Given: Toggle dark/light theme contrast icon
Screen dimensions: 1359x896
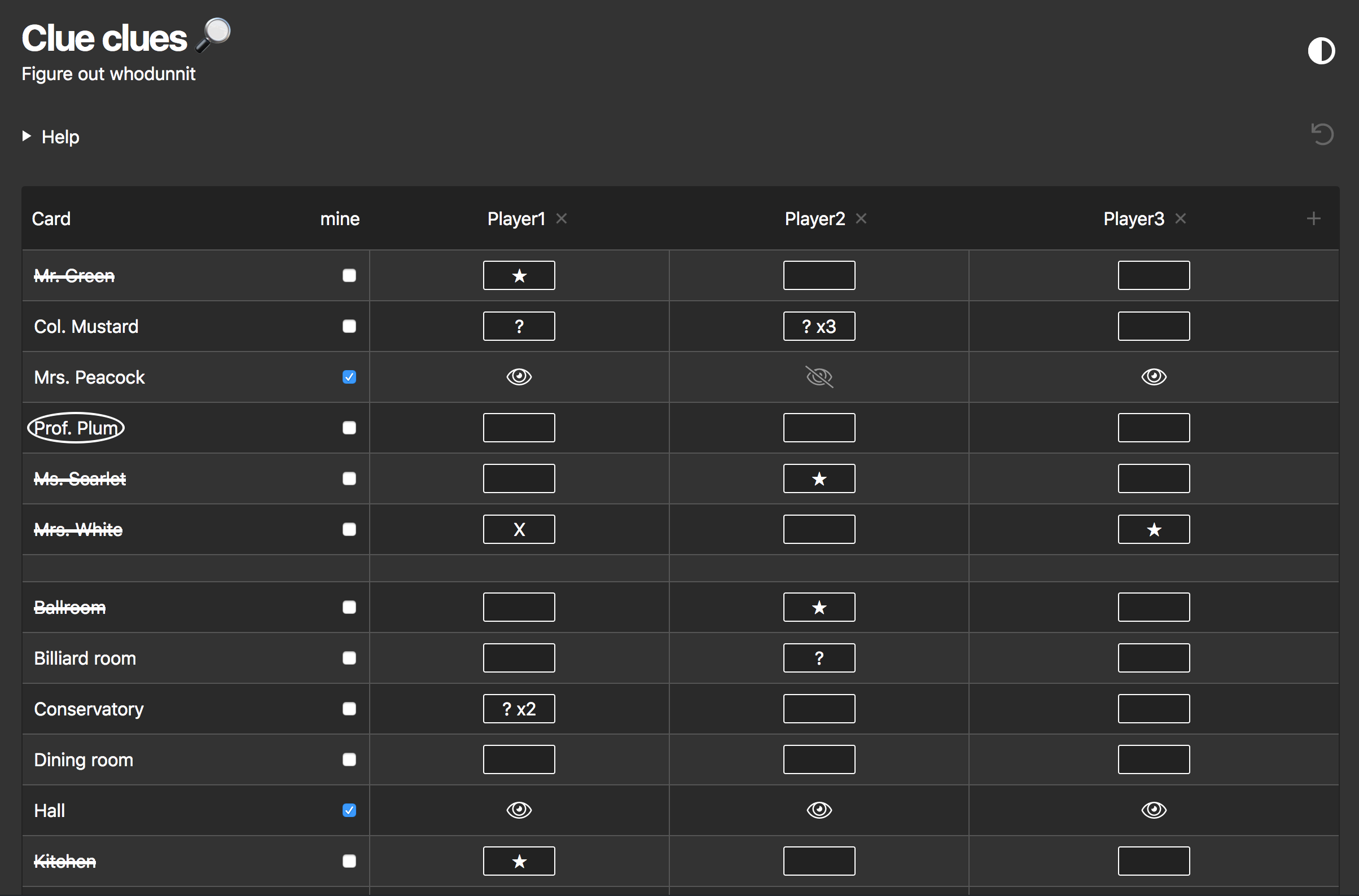Looking at the screenshot, I should [1321, 51].
